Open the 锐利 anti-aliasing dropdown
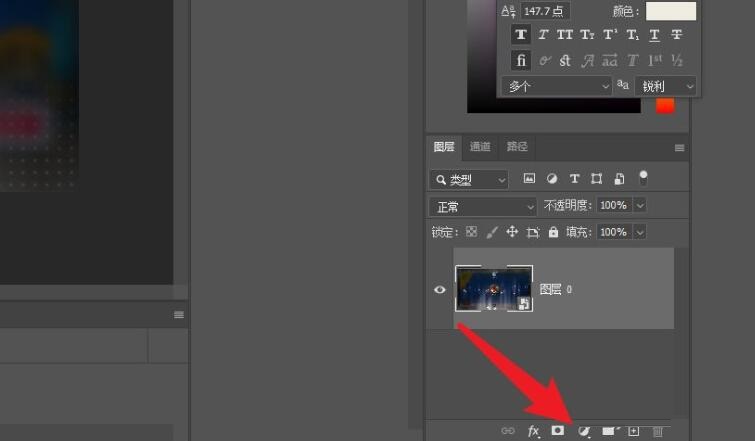The width and height of the screenshot is (755, 441). pos(665,86)
